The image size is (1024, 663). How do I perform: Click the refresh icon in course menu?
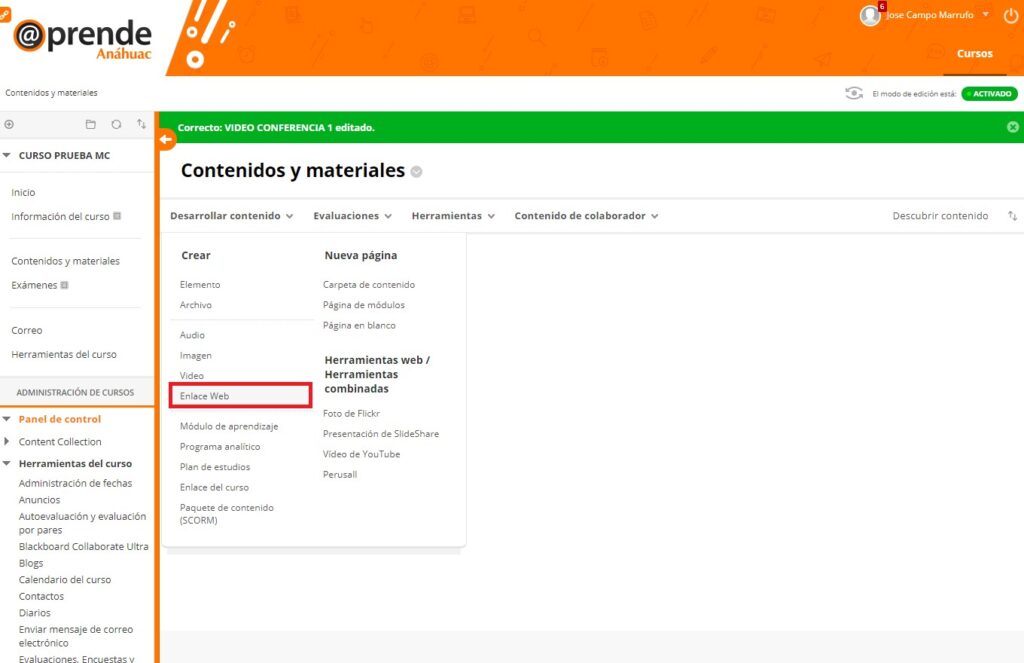[116, 125]
